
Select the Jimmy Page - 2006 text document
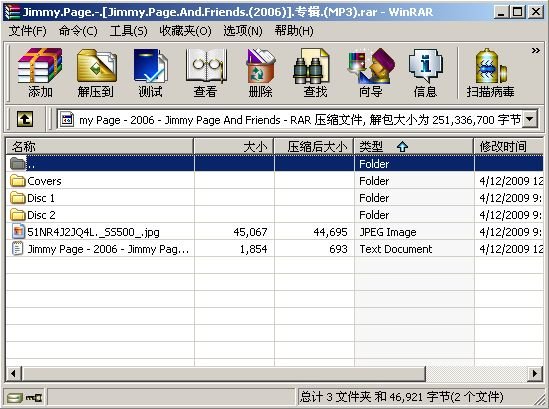coord(275,249)
